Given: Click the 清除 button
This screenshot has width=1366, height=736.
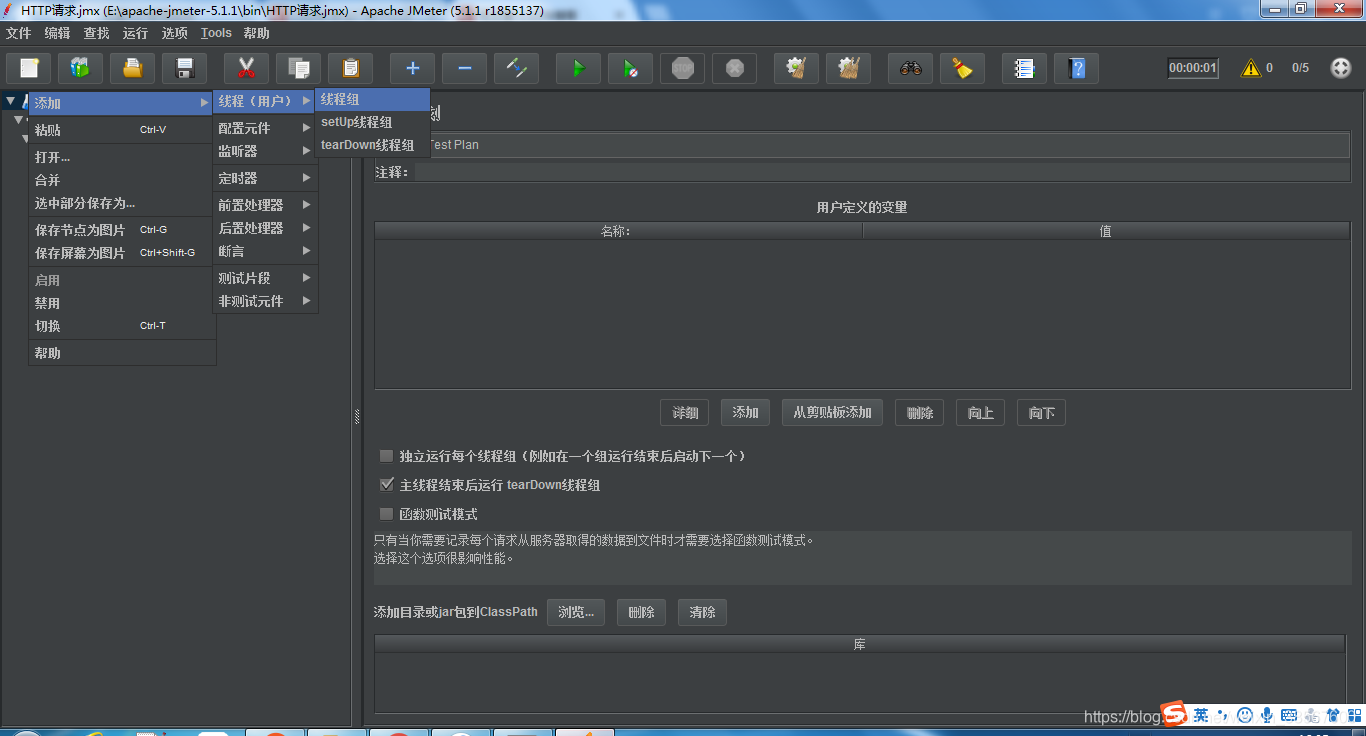Looking at the screenshot, I should (702, 612).
